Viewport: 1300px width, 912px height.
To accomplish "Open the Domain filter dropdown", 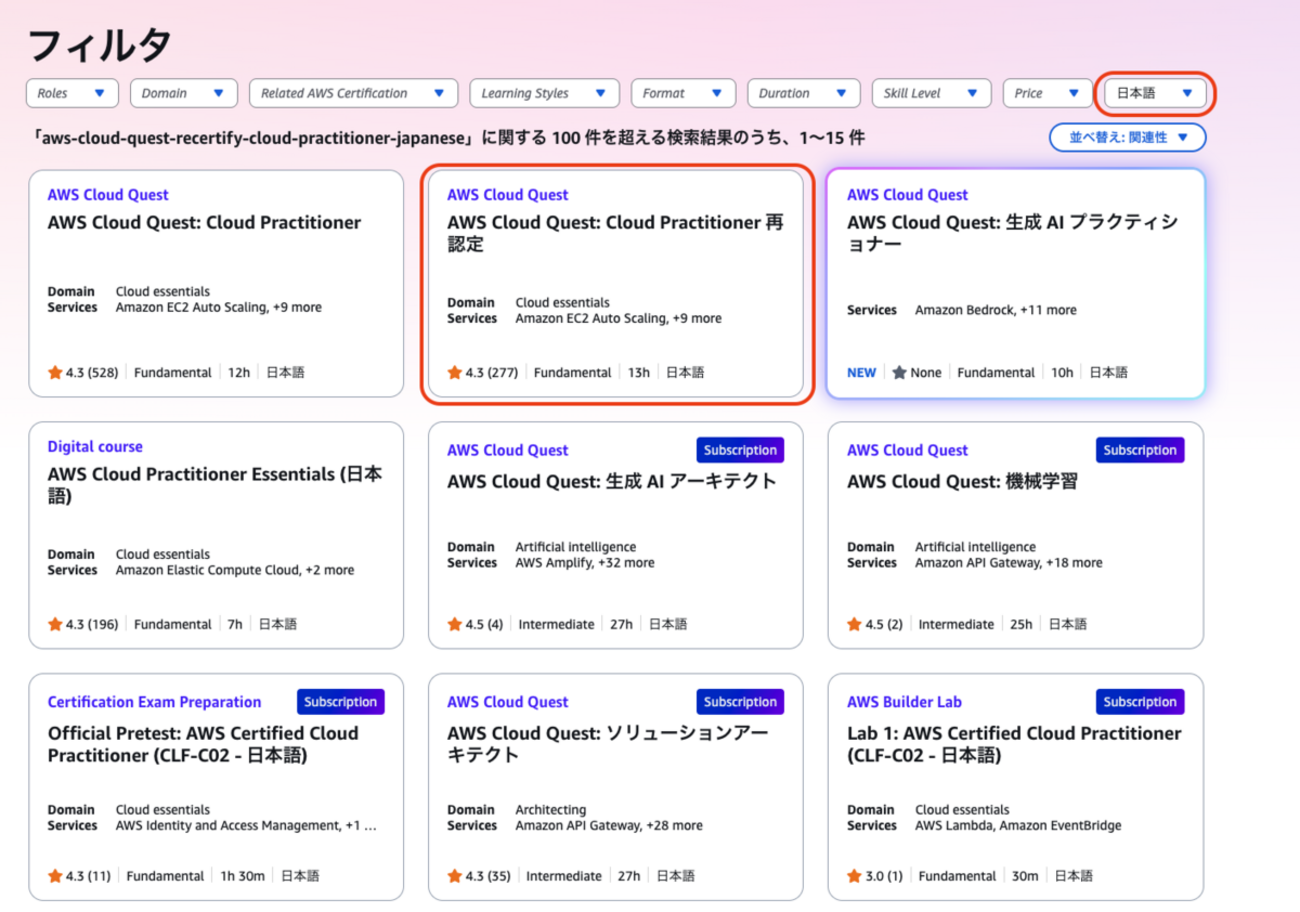I will pyautogui.click(x=183, y=93).
